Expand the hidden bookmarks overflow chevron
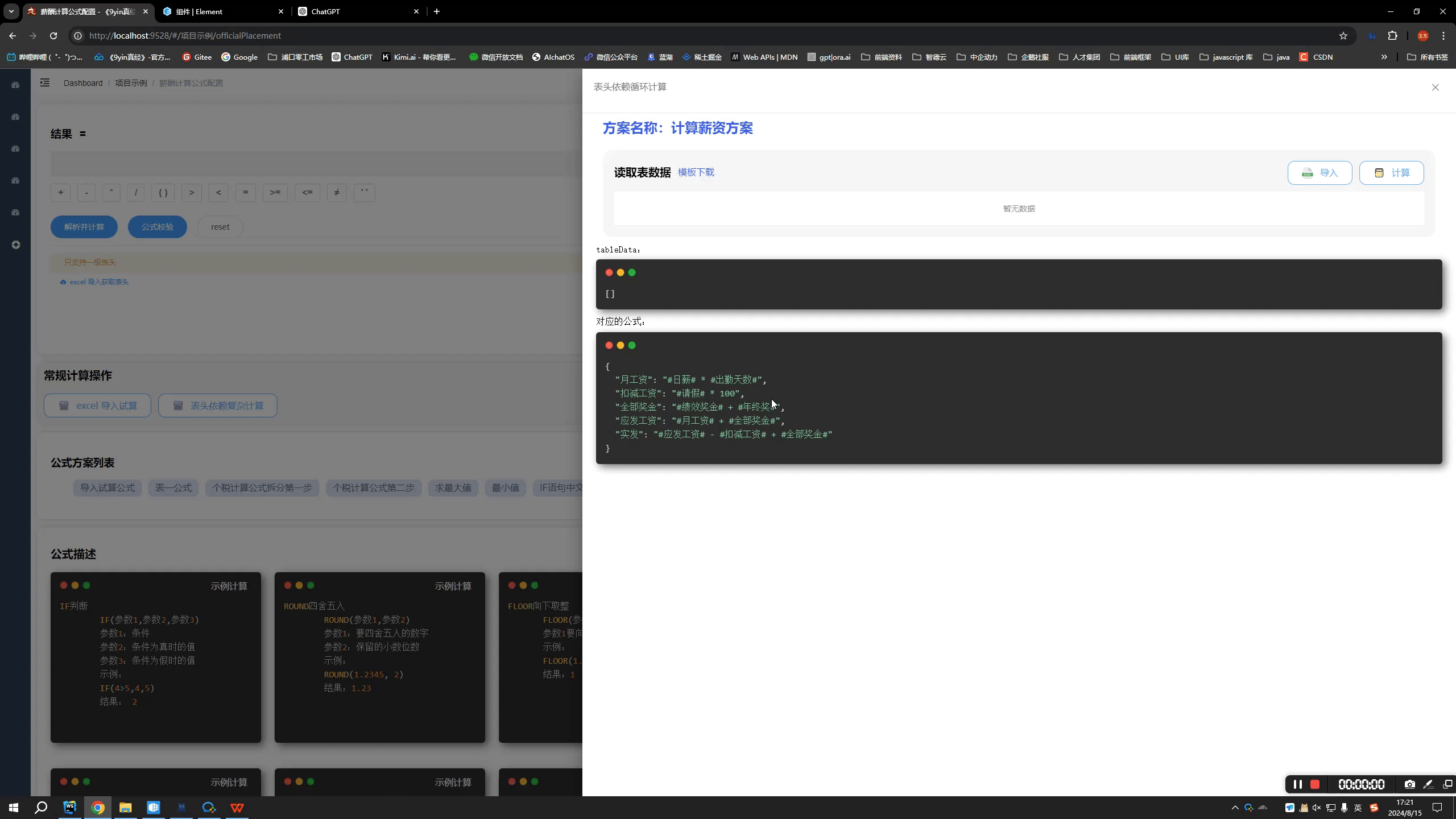This screenshot has height=819, width=1456. point(1384,57)
